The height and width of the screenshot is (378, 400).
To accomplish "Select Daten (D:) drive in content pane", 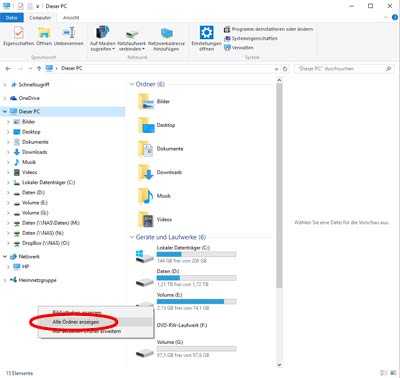I will [x=186, y=278].
